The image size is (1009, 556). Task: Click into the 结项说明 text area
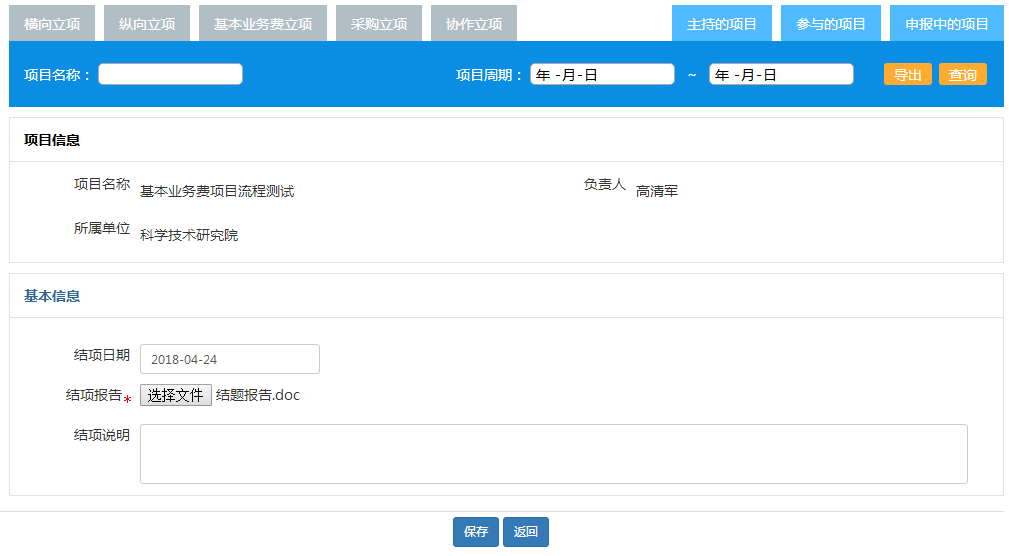553,454
